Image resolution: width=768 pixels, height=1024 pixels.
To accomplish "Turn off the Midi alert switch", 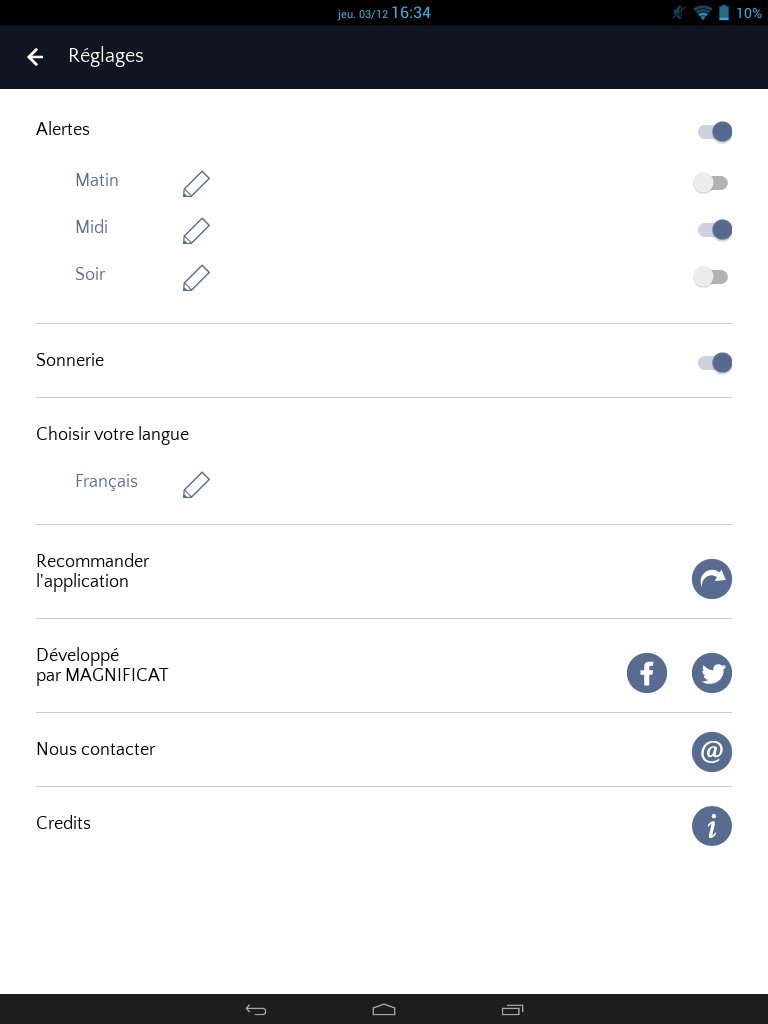I will (715, 230).
